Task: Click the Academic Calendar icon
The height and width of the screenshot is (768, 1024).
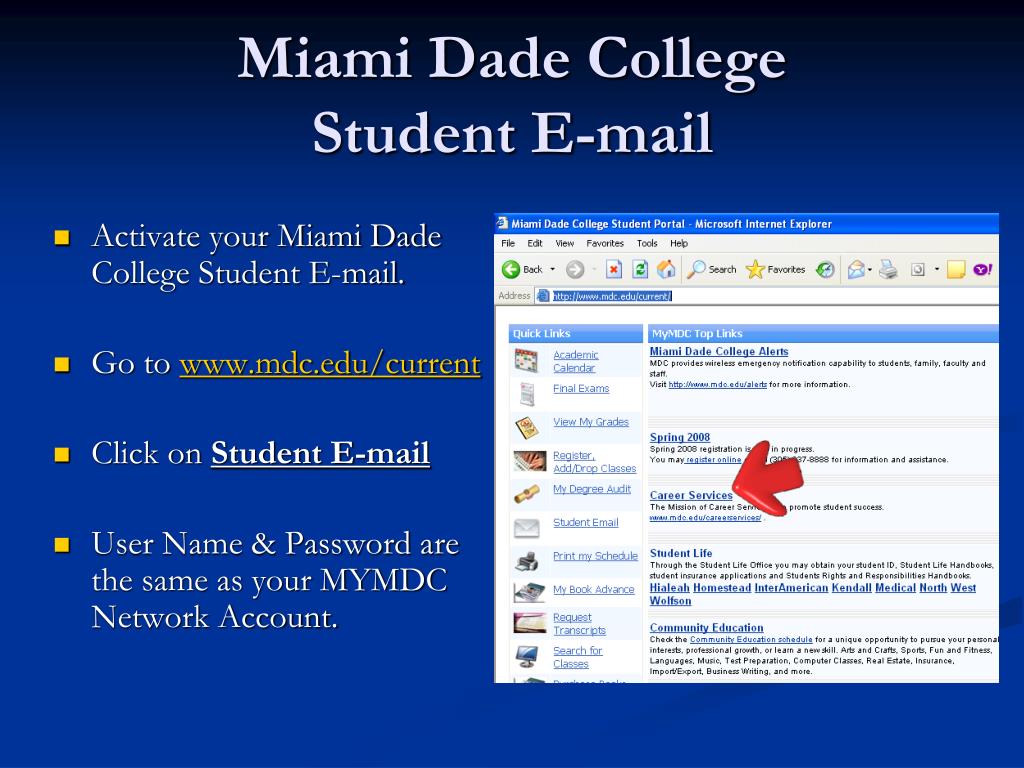Action: [526, 360]
